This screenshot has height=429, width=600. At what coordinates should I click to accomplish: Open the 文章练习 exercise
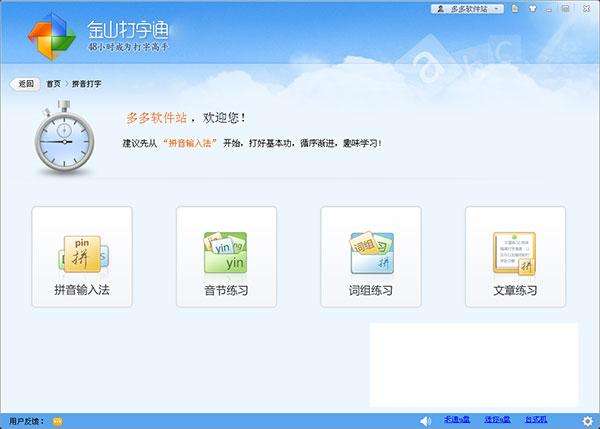(515, 256)
